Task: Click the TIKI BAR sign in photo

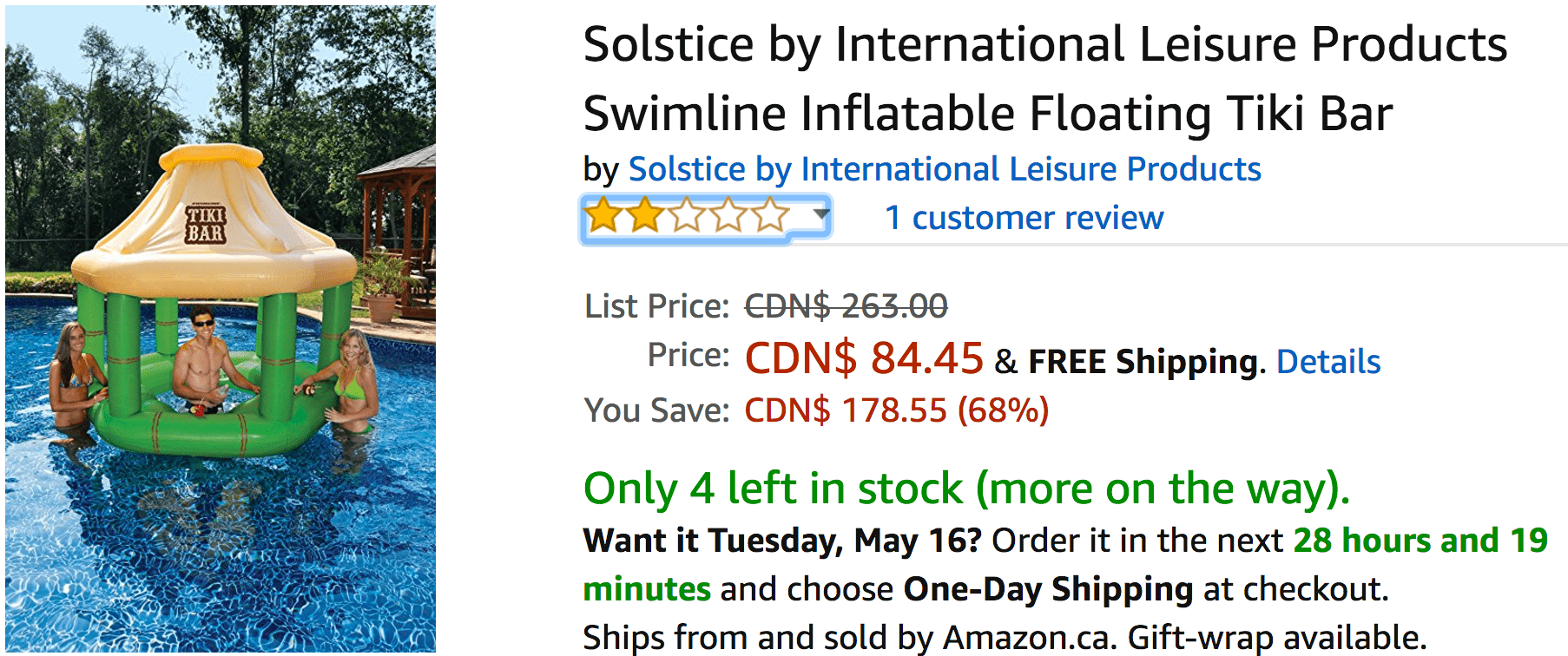Action: click(206, 224)
